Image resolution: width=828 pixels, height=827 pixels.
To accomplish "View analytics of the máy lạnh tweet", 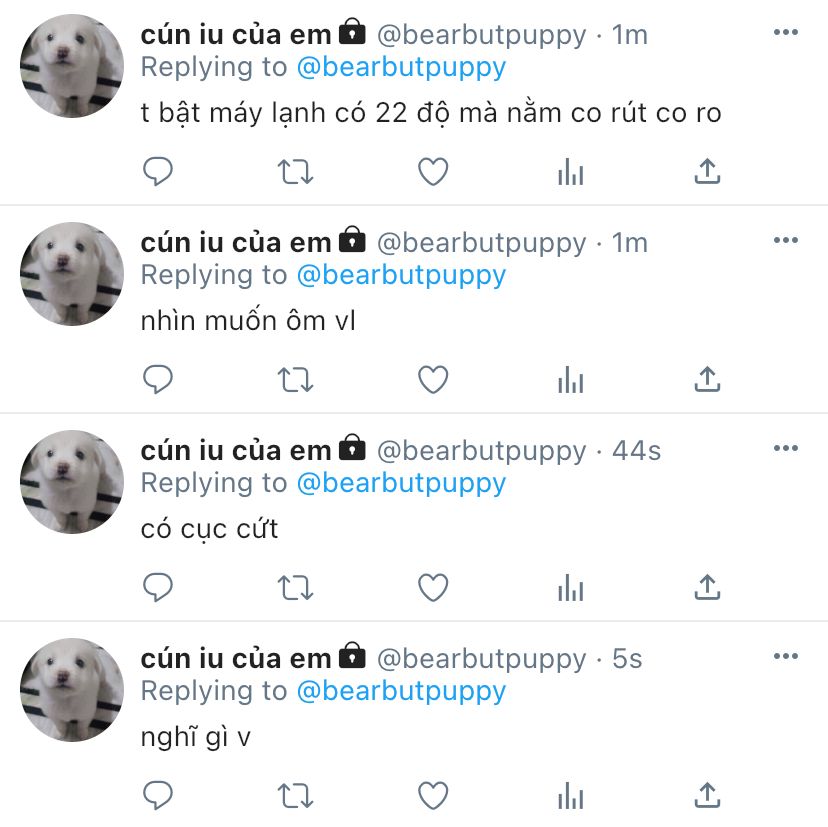I will point(570,172).
